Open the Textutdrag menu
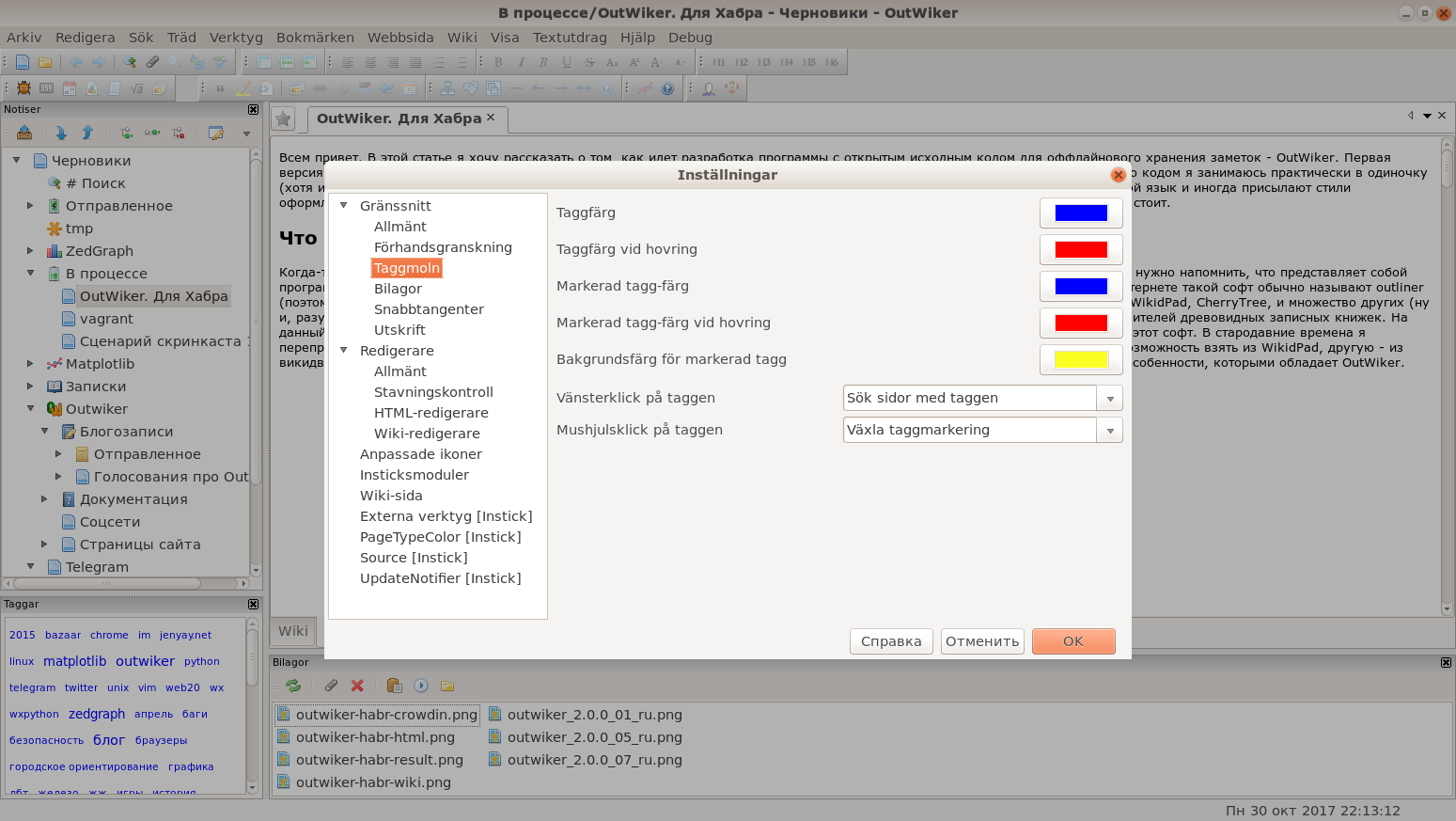Viewport: 1456px width, 821px height. (x=570, y=38)
